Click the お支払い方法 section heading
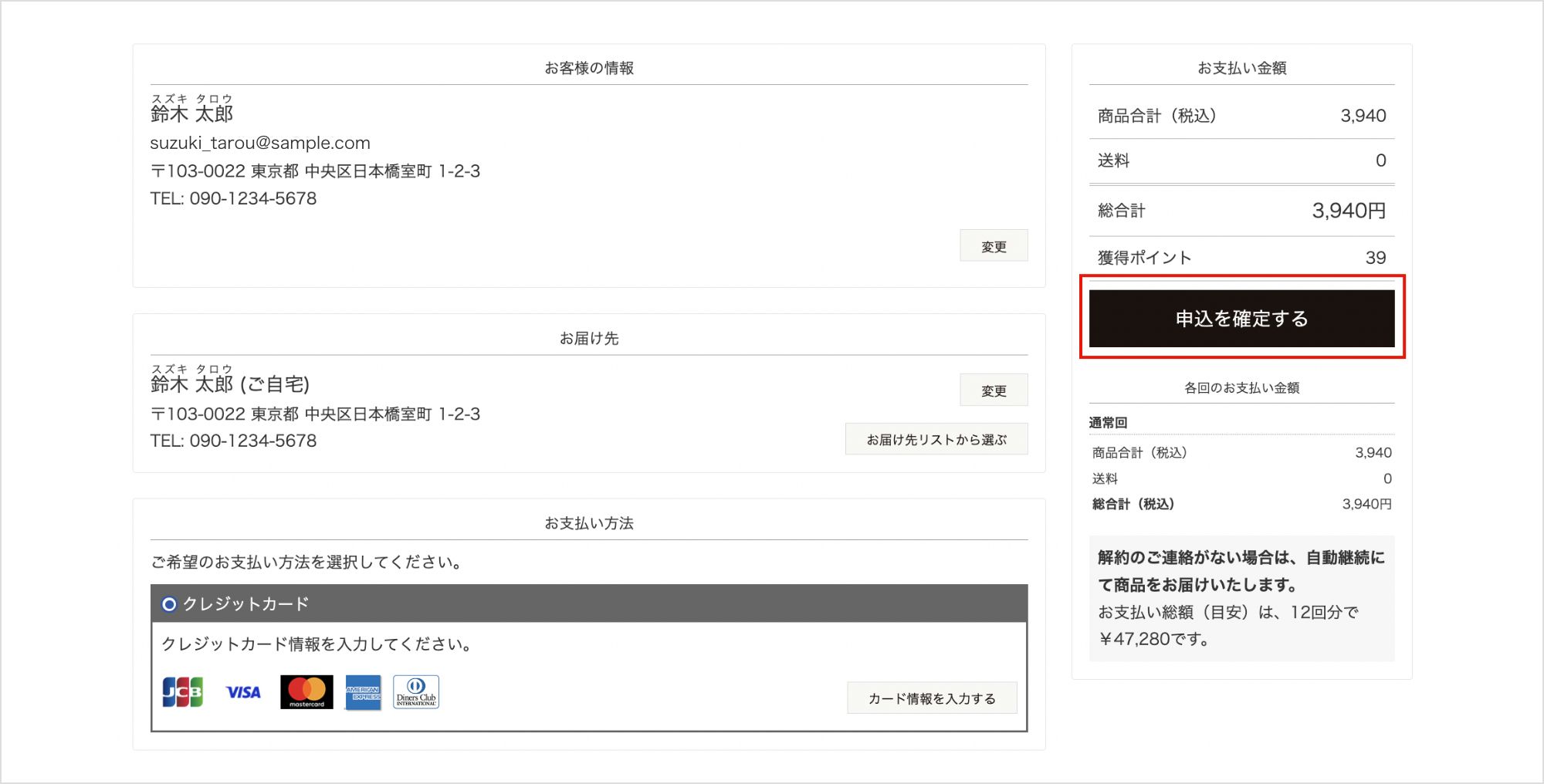 tap(589, 523)
